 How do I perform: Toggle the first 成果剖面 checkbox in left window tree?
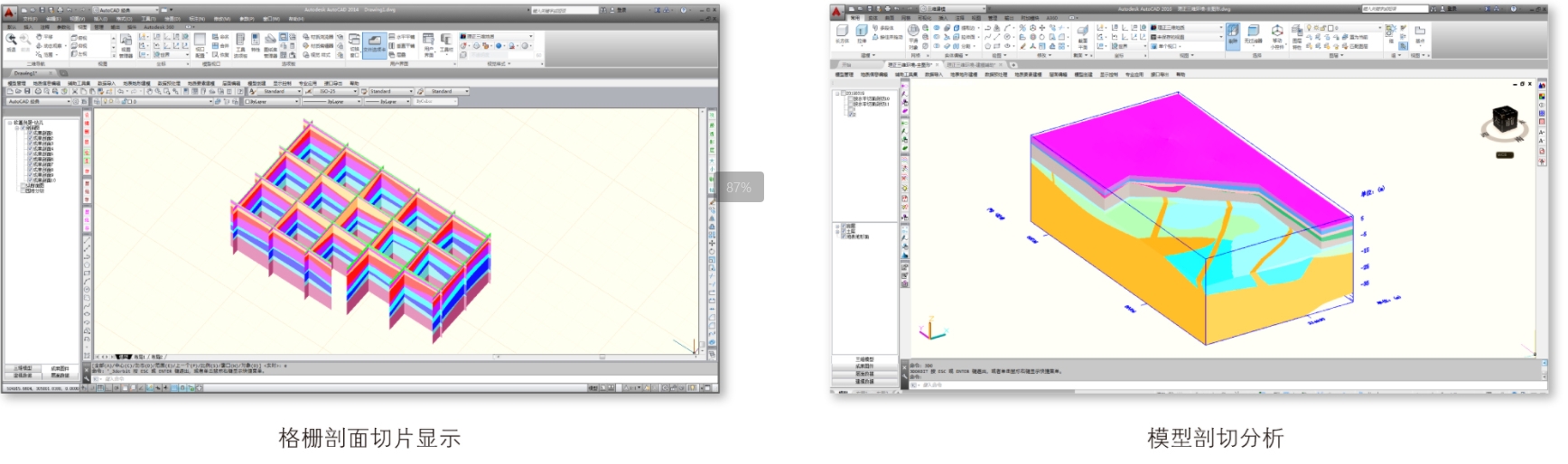(x=30, y=134)
